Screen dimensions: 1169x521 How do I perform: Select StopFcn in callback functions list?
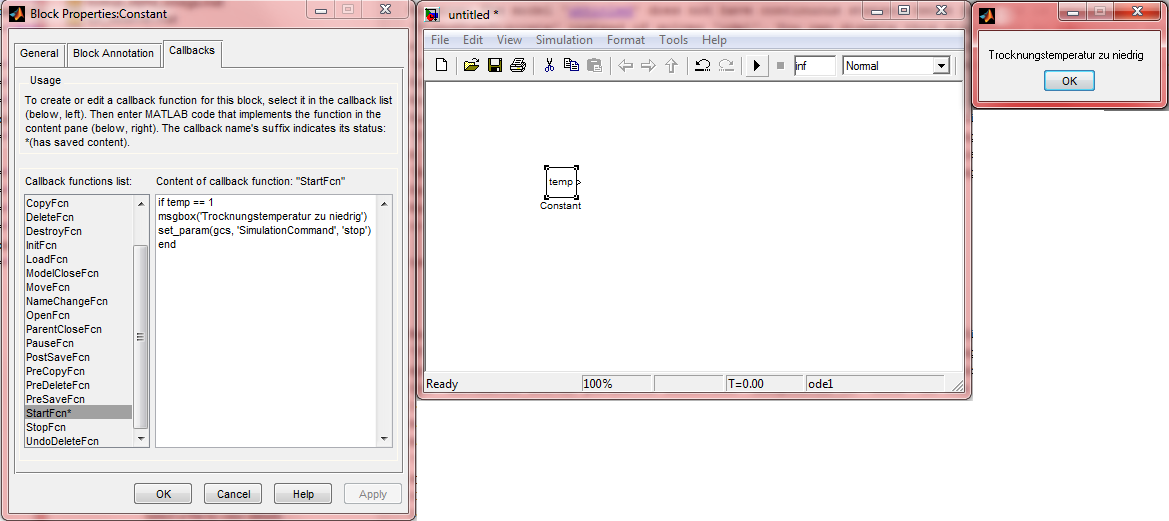46,427
